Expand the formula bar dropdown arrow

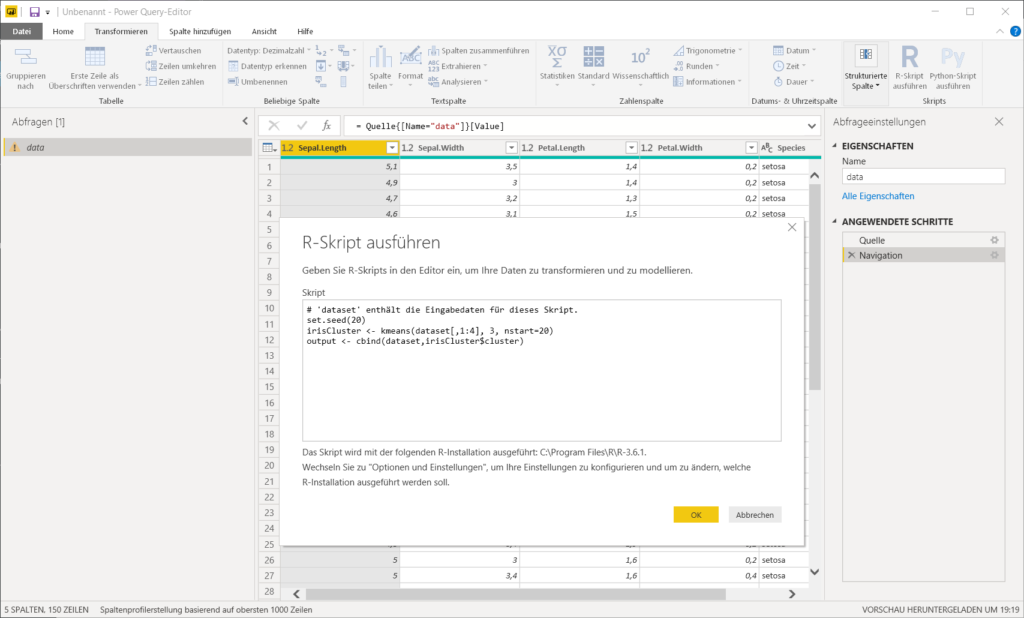click(x=811, y=126)
